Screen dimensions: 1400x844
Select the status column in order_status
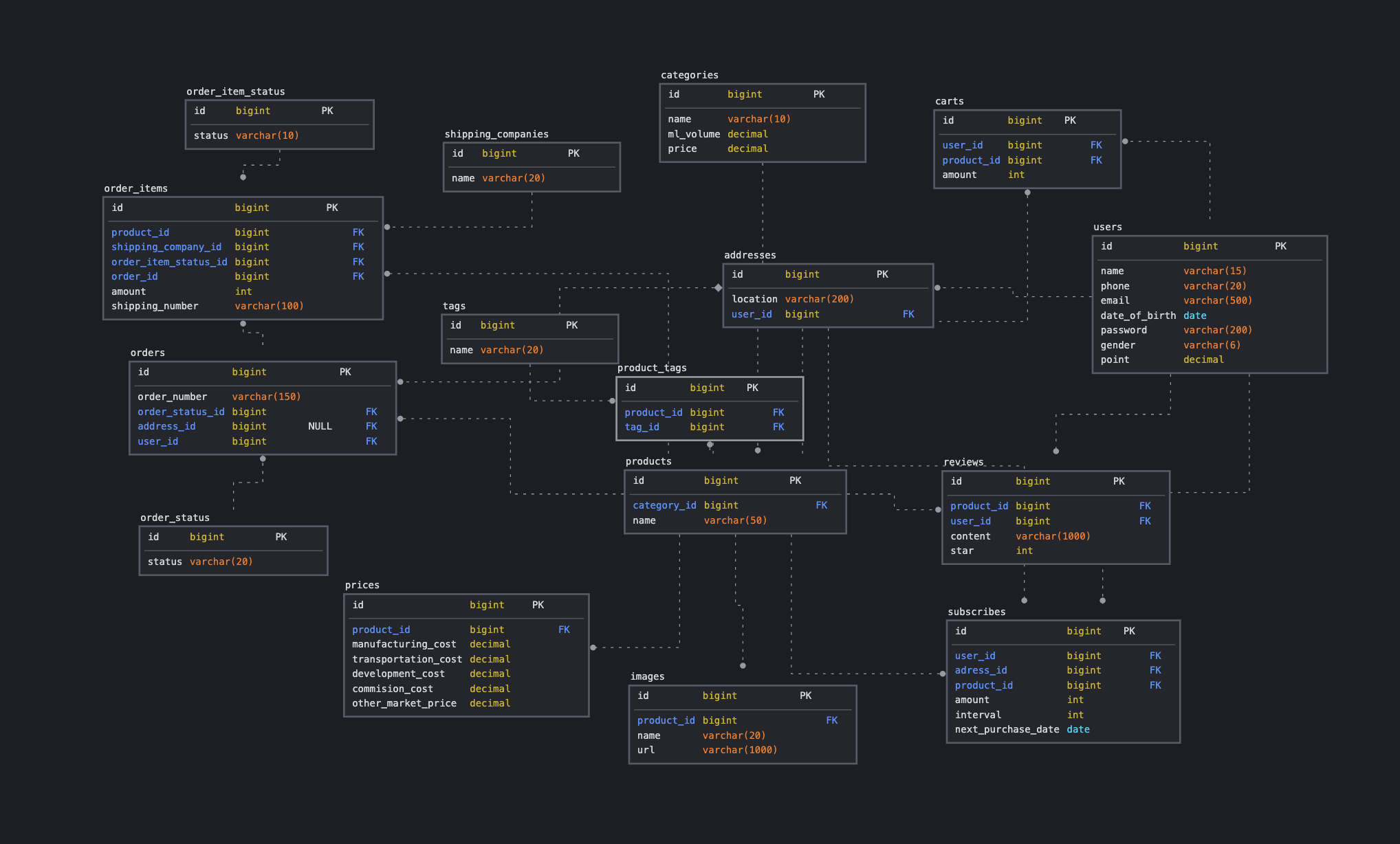[x=165, y=562]
